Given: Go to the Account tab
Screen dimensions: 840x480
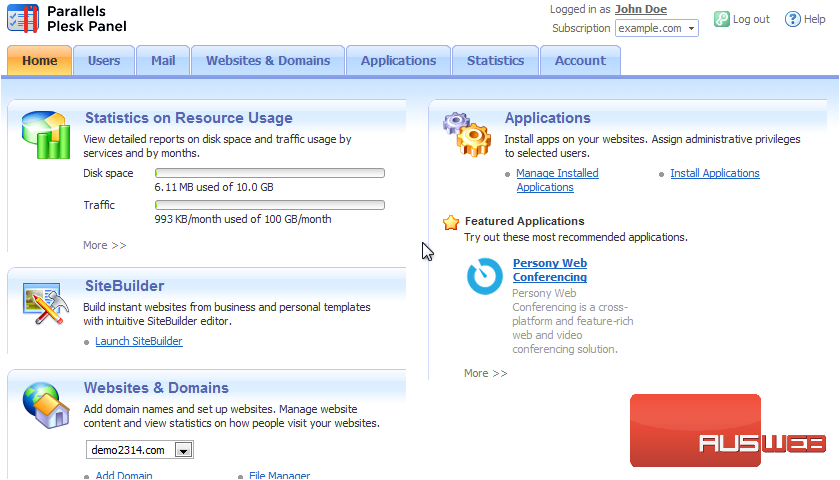Looking at the screenshot, I should point(580,61).
